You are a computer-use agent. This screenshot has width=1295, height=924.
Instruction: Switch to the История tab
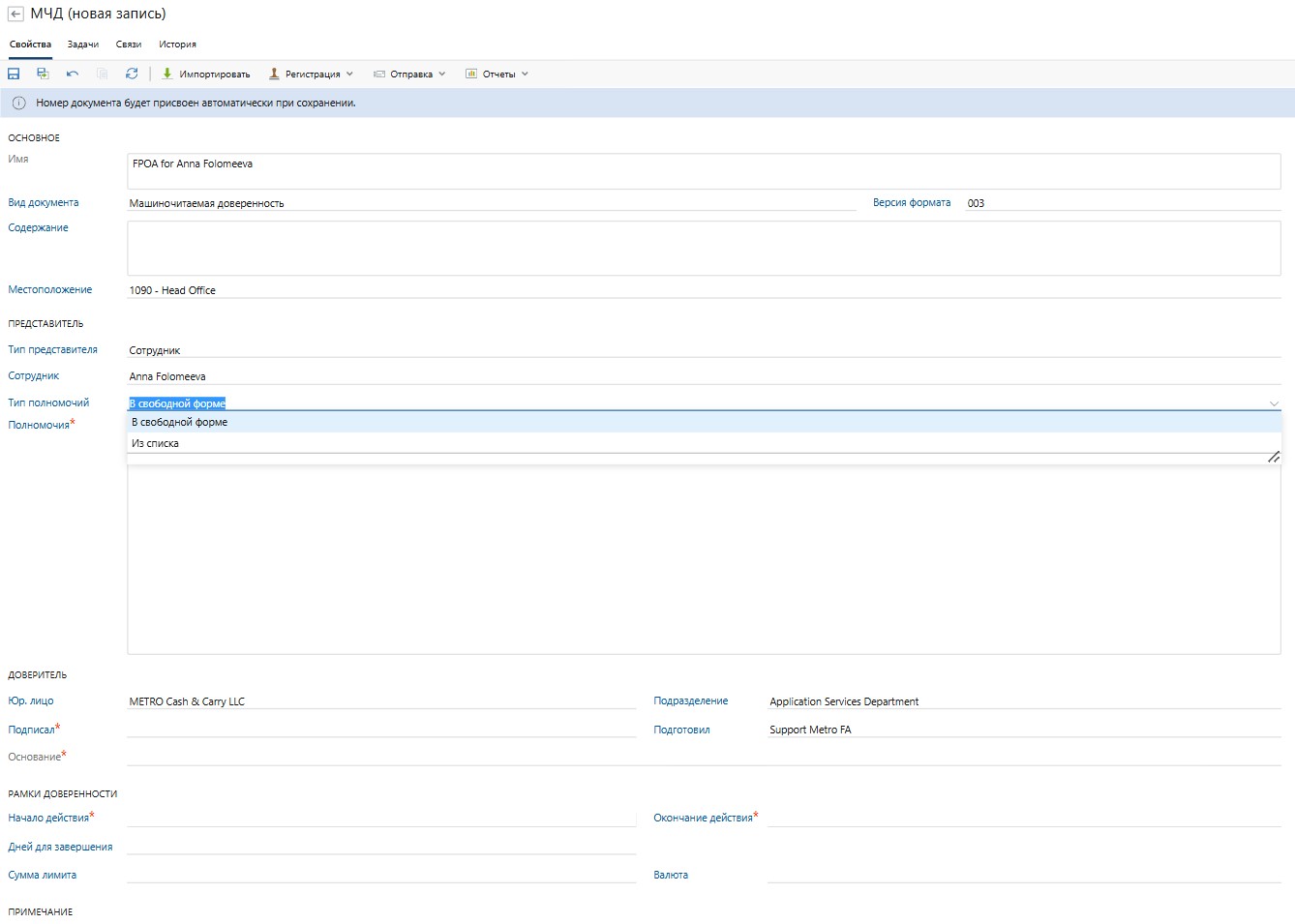pyautogui.click(x=177, y=45)
